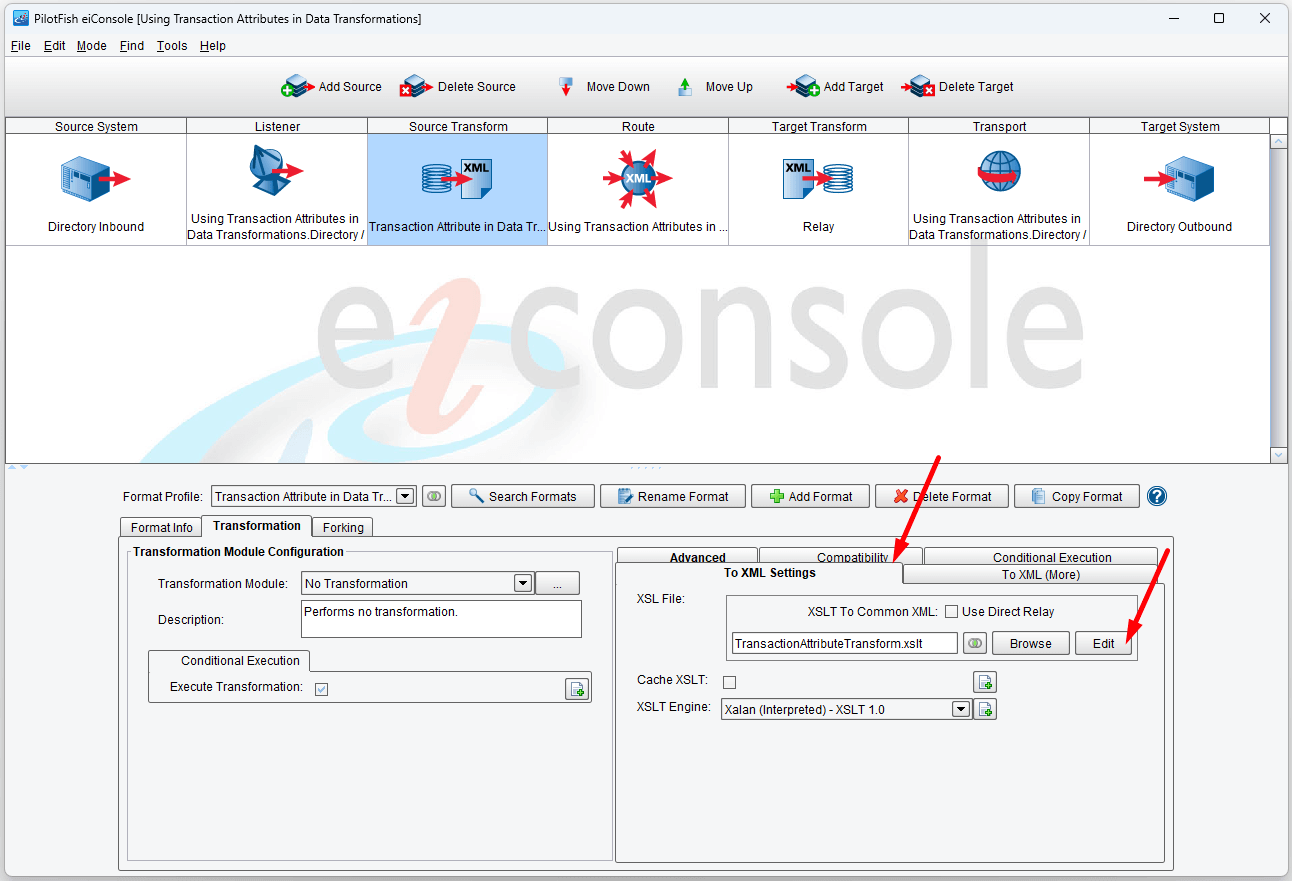
Task: Click the Description text area
Action: pyautogui.click(x=441, y=619)
